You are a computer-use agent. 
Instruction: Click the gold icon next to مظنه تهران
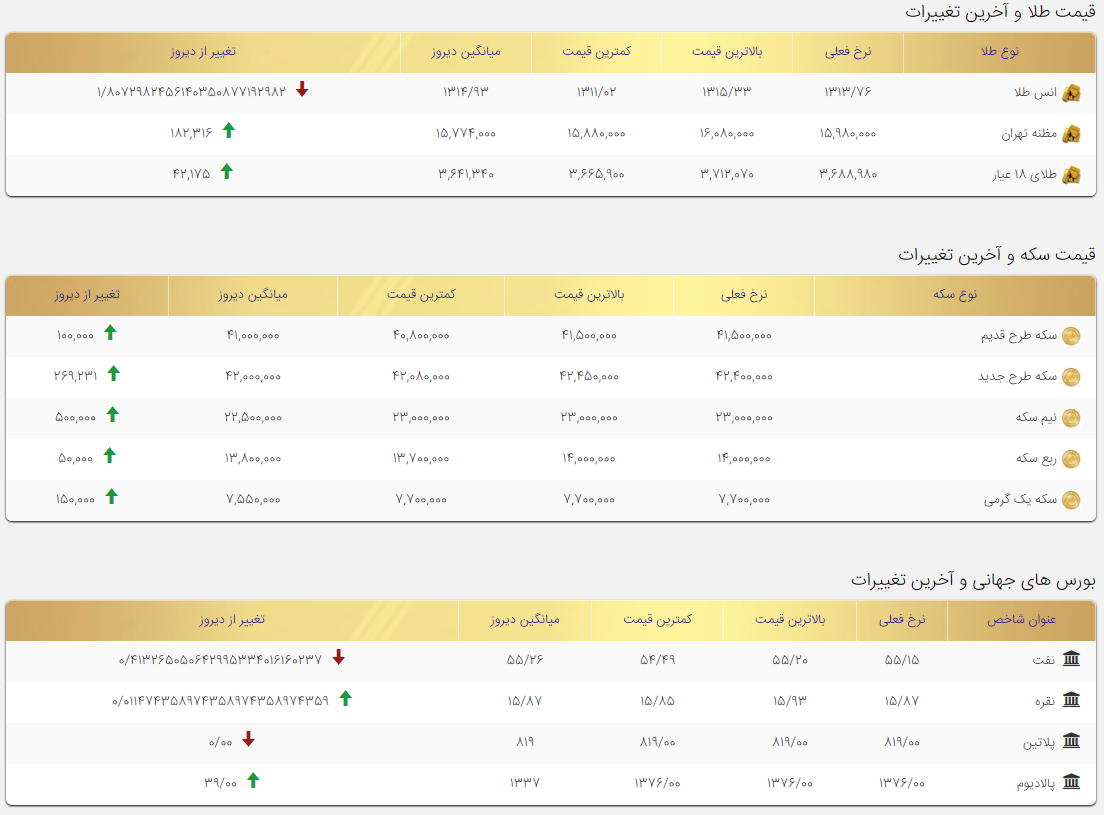pos(1071,134)
